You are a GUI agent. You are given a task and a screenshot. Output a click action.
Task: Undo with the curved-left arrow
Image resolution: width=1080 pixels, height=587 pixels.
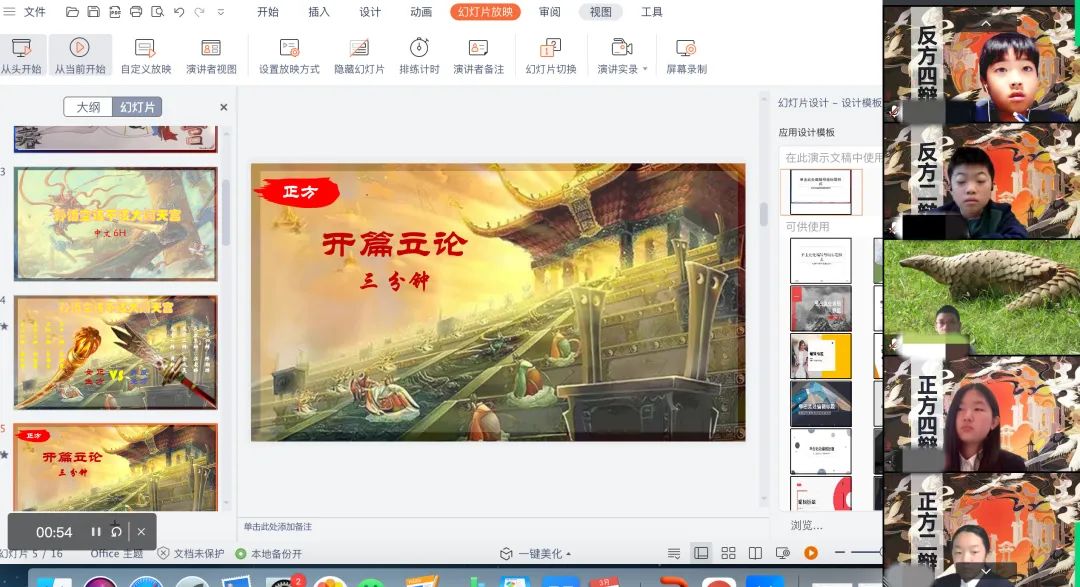coord(179,12)
